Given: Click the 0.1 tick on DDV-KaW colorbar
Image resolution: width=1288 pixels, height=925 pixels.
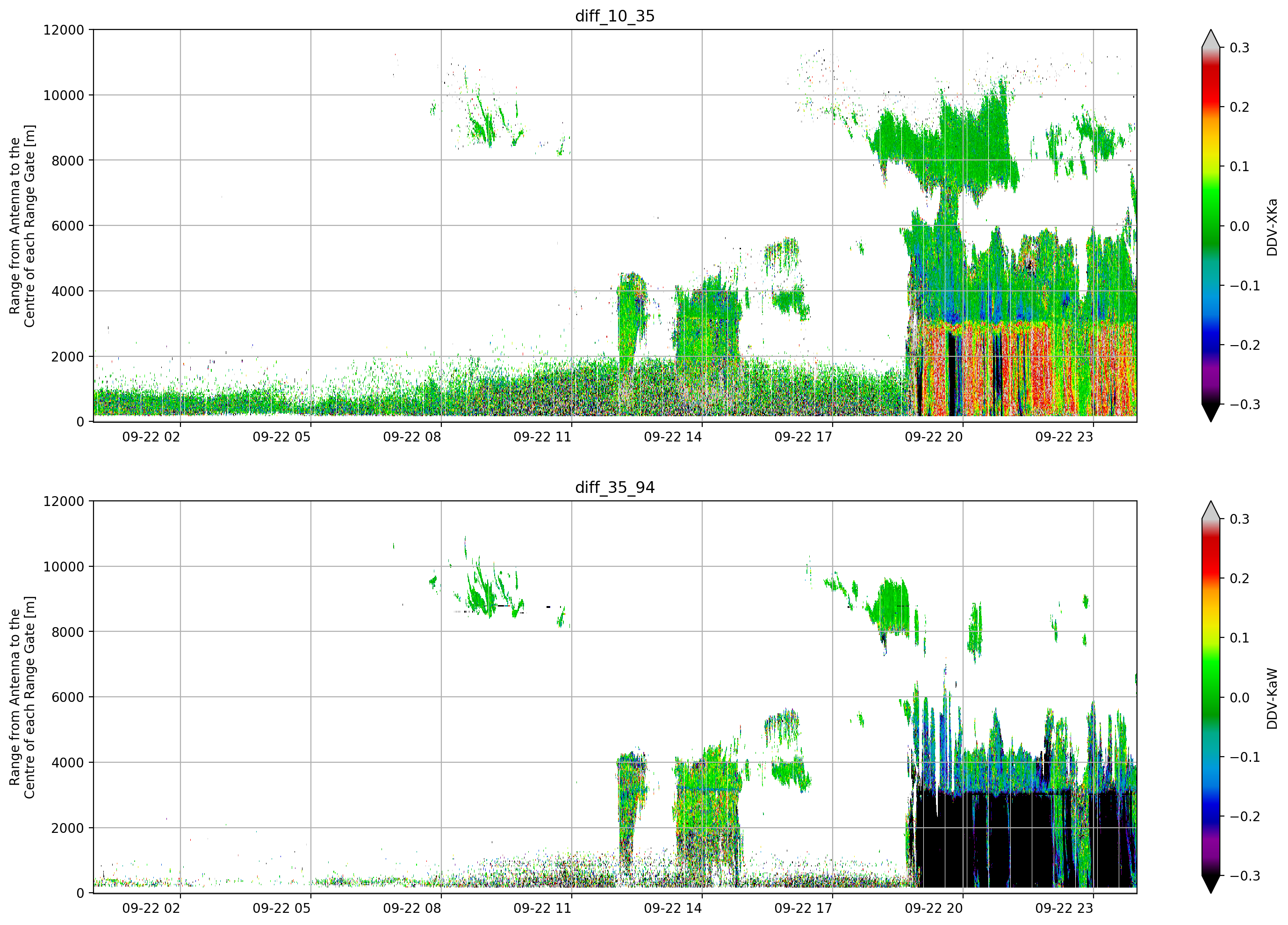Looking at the screenshot, I should click(x=1239, y=638).
